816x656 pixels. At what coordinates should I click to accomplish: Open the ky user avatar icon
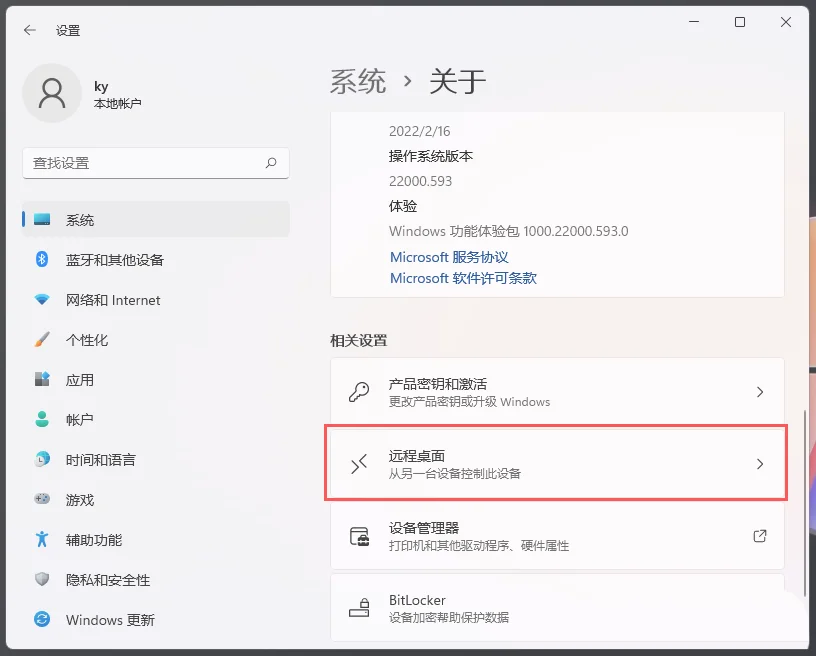(x=52, y=94)
